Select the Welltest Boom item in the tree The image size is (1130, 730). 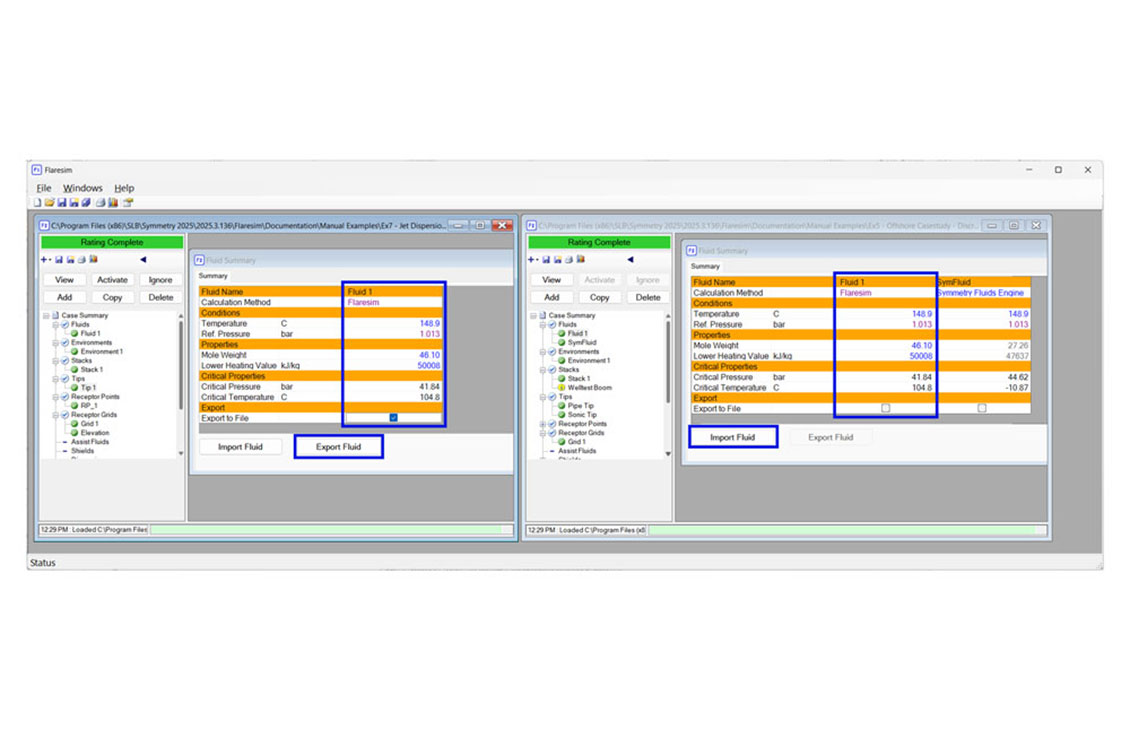(589, 388)
